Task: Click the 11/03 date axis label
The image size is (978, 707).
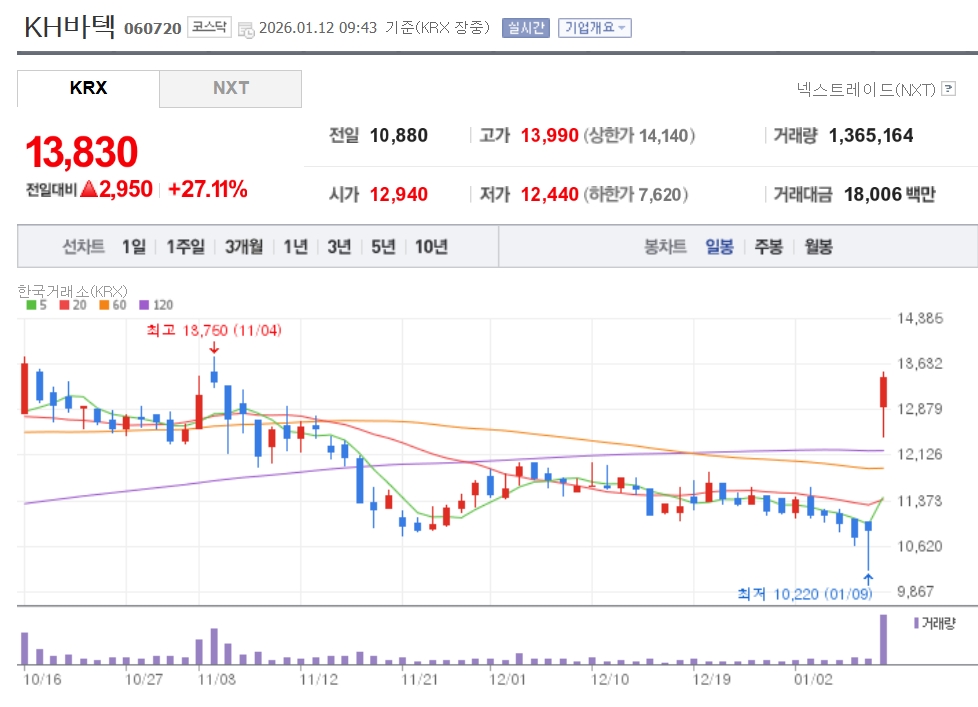Action: (x=216, y=680)
